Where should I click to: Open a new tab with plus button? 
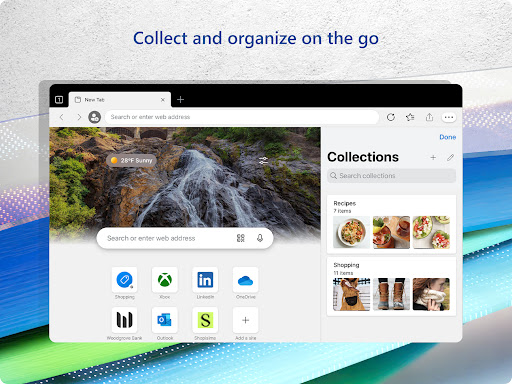[x=180, y=99]
